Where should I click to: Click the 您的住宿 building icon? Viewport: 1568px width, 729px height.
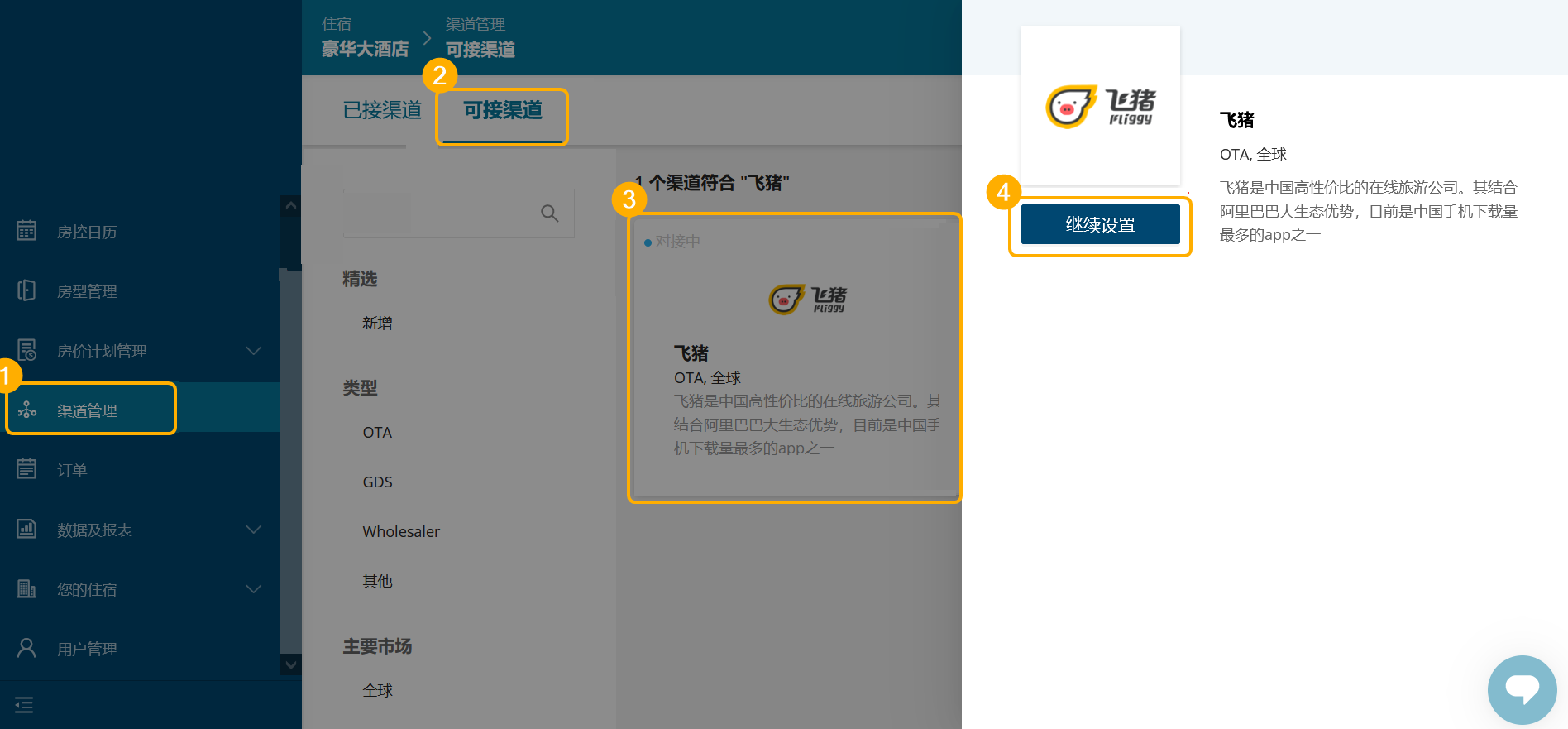26,588
